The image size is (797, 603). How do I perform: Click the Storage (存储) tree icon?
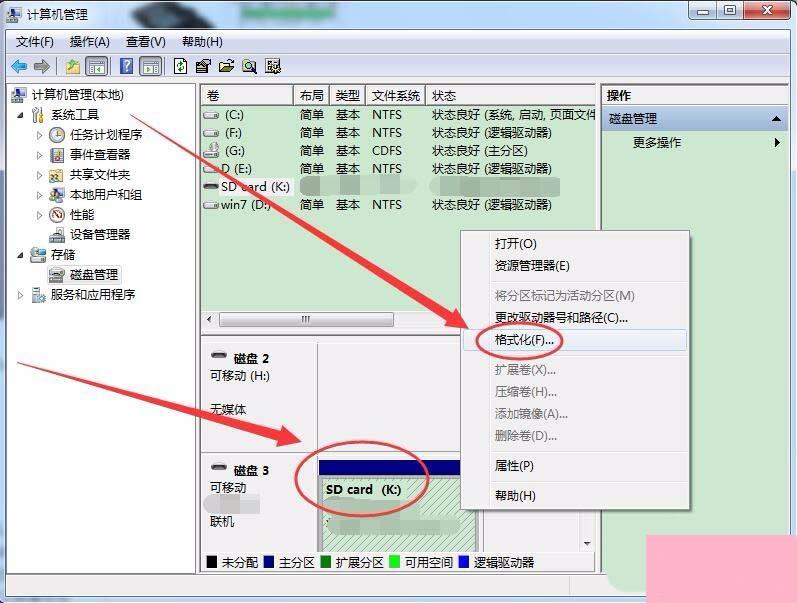coord(38,255)
